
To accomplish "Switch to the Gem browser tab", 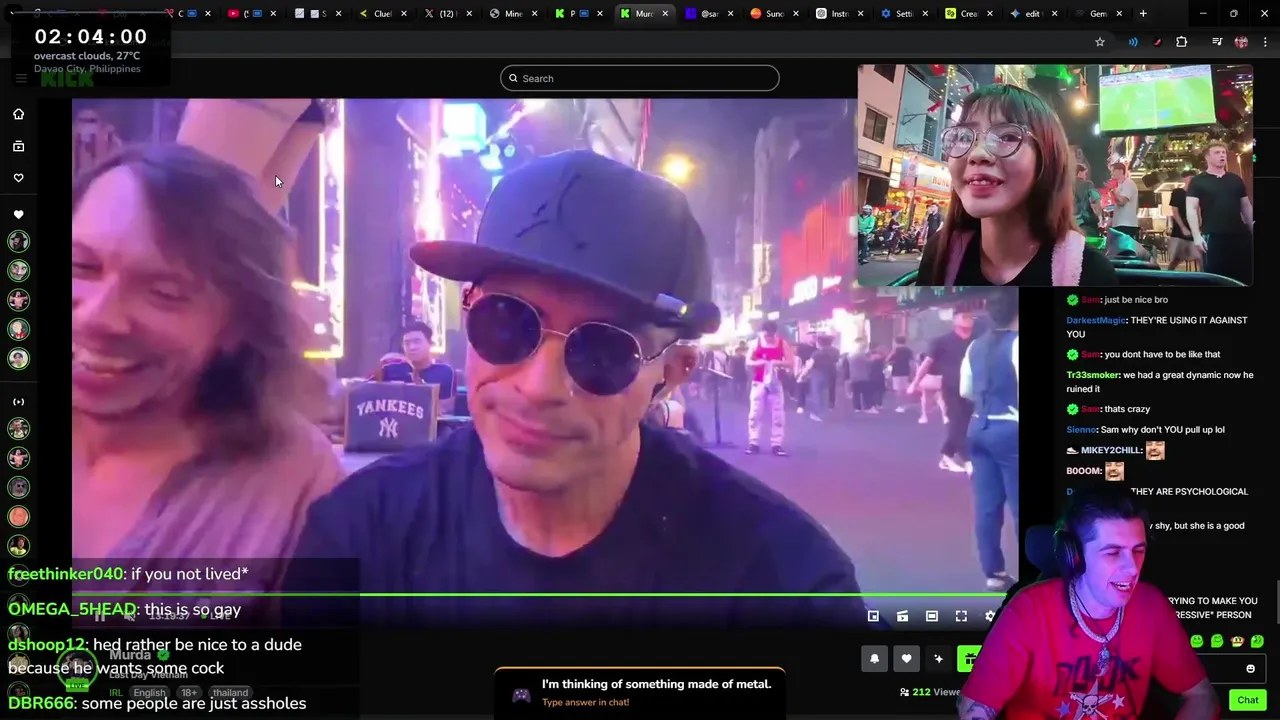I will pos(1095,14).
